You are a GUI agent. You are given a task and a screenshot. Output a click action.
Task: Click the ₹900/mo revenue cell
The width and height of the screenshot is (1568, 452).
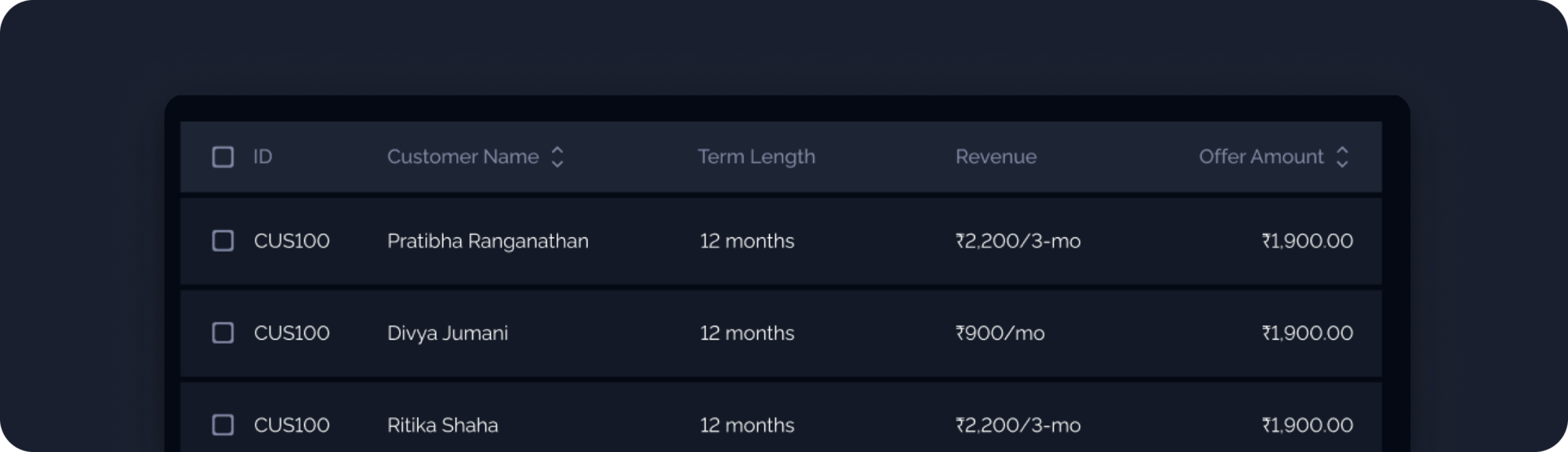pyautogui.click(x=1000, y=333)
